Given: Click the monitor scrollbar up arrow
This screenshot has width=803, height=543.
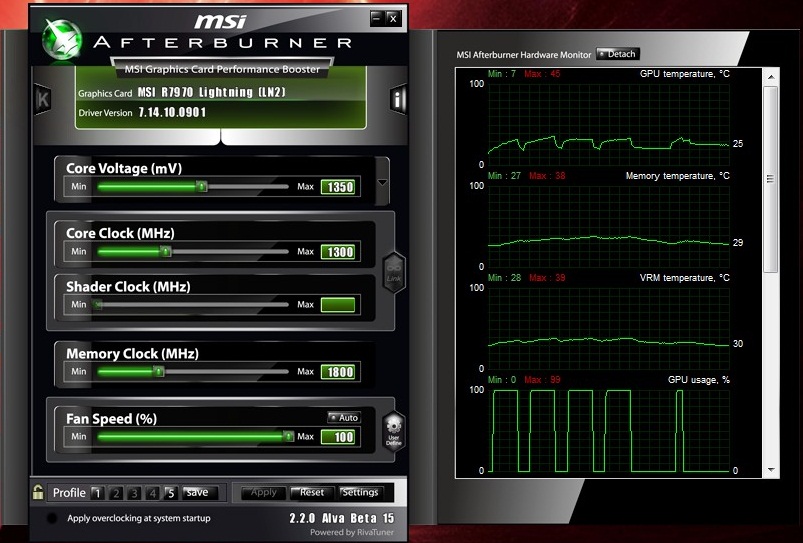Looking at the screenshot, I should click(771, 77).
